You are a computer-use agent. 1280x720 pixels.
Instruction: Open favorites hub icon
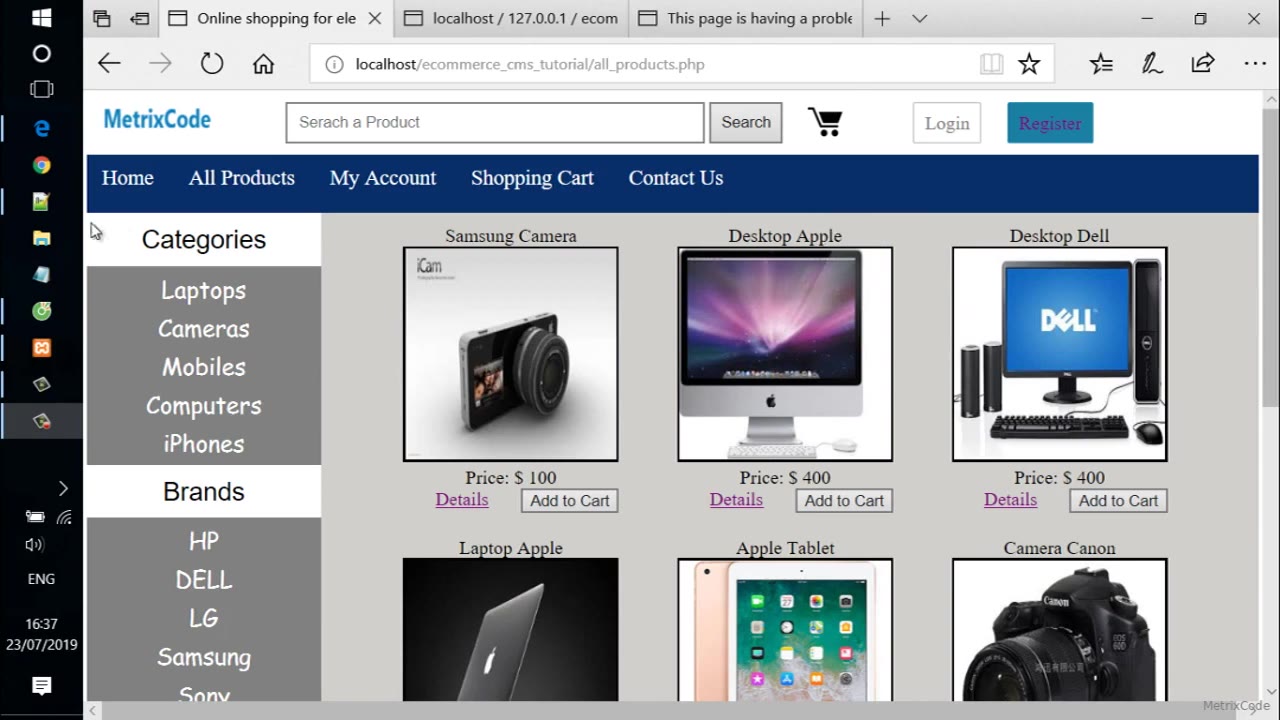click(1101, 64)
